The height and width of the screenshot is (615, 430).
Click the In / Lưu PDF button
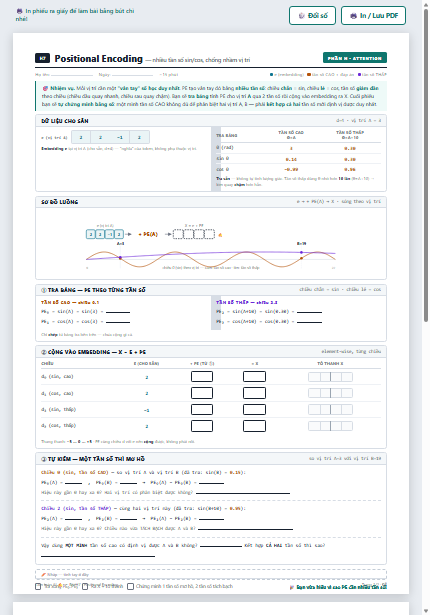(x=374, y=16)
